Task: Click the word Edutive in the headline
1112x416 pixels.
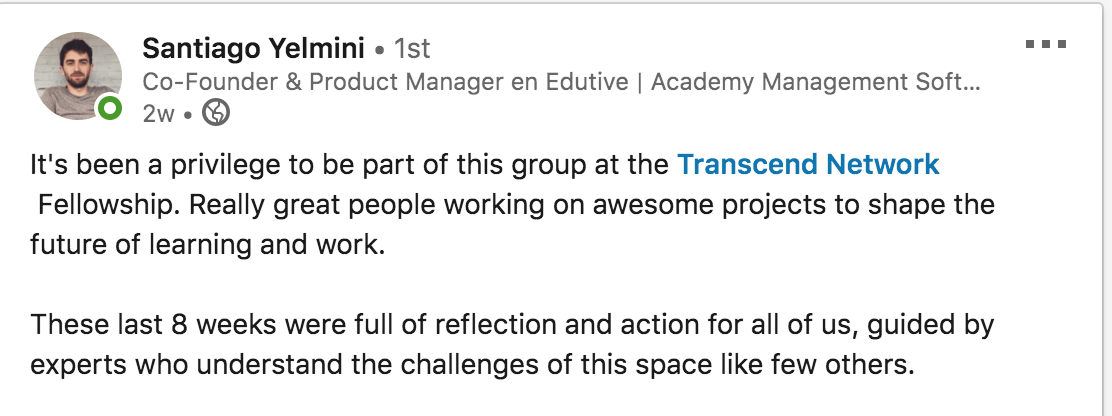Action: pos(586,82)
